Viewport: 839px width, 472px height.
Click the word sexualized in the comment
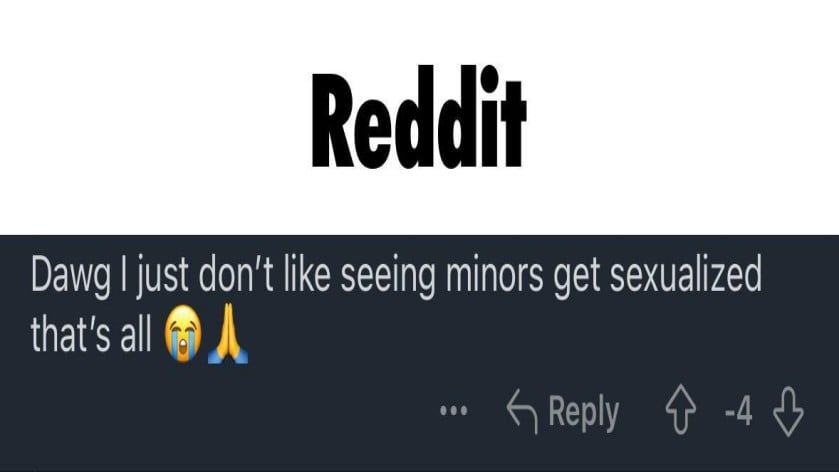685,274
